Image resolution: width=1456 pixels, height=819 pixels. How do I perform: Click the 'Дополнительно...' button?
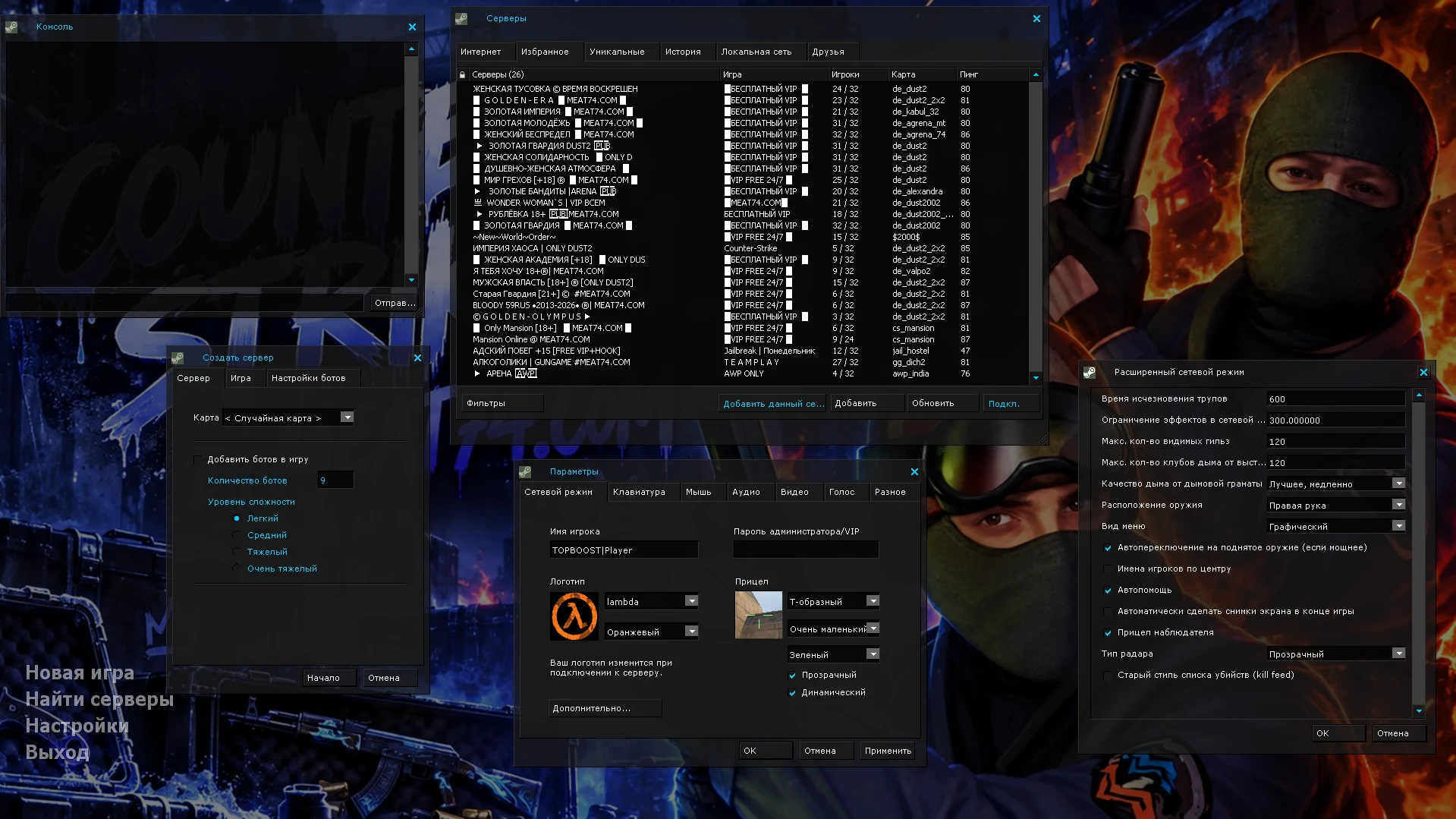pyautogui.click(x=605, y=708)
